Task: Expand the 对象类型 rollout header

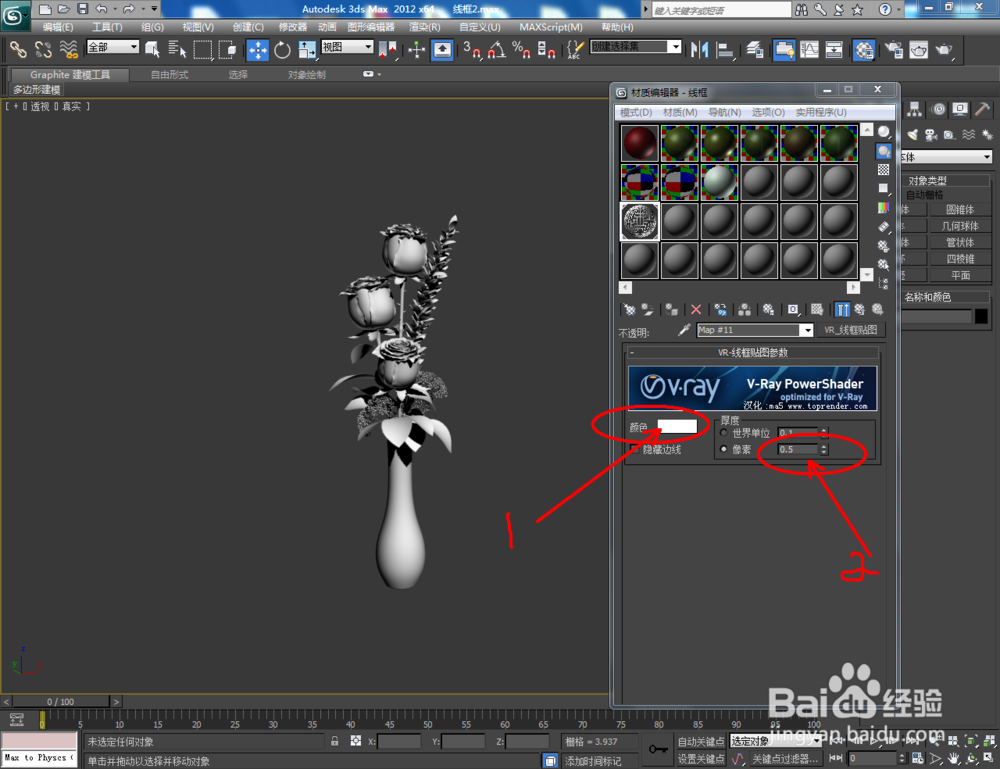Action: point(945,180)
